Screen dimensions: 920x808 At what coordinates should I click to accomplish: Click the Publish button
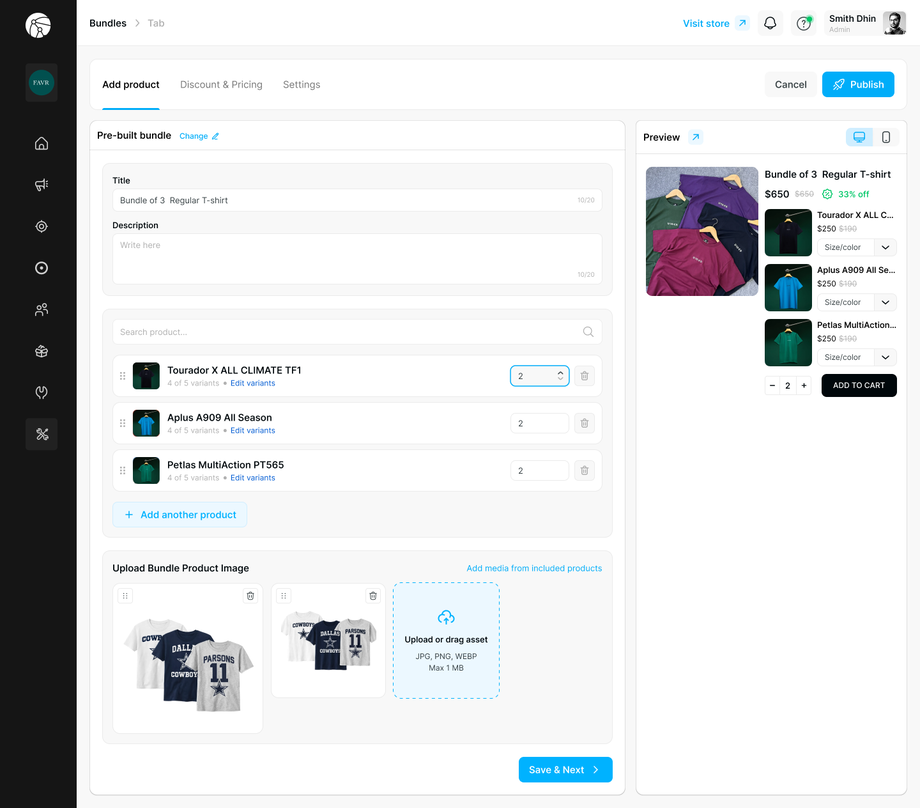(x=858, y=84)
